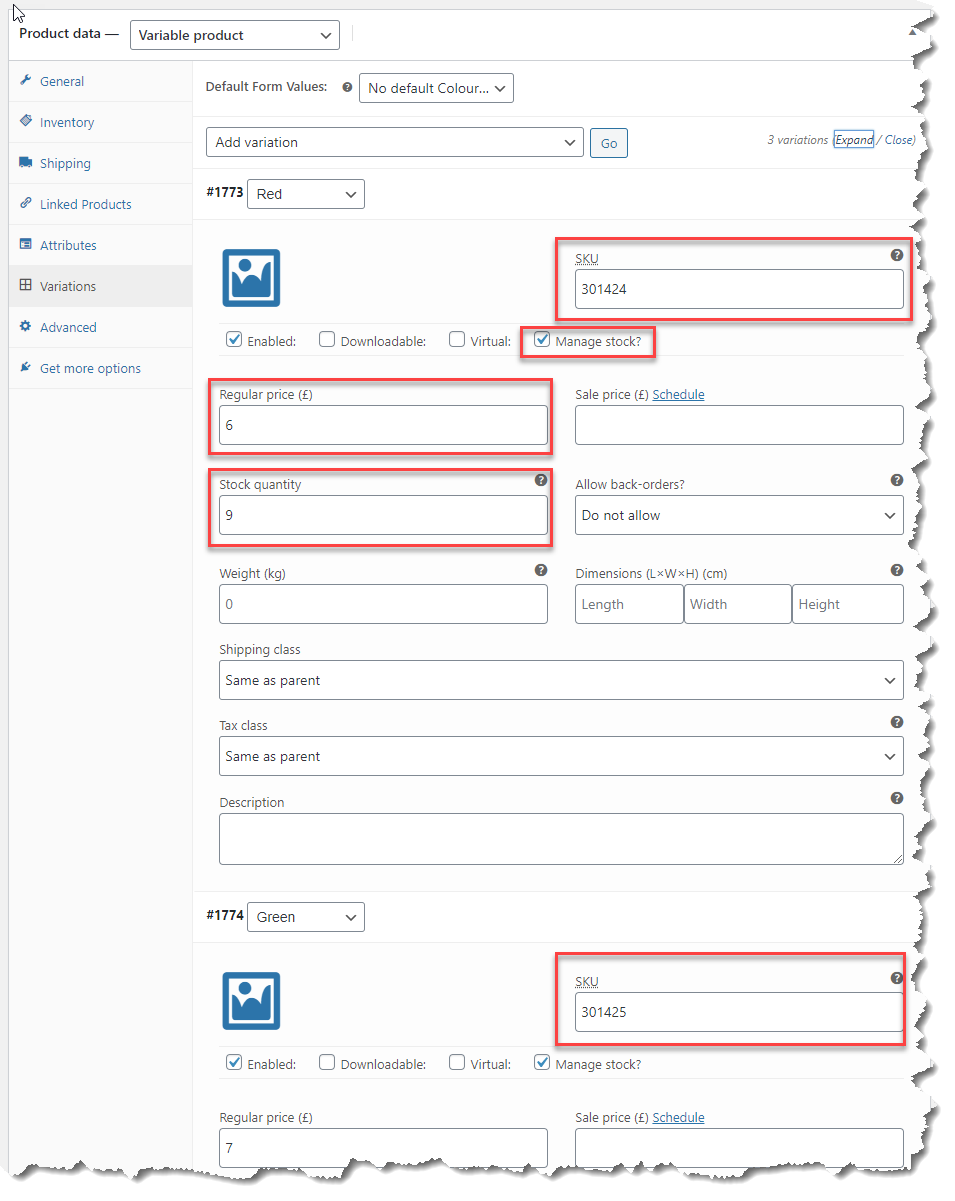Screen dimensions: 955x1201
Task: Click the Expand variations link
Action: [x=854, y=140]
